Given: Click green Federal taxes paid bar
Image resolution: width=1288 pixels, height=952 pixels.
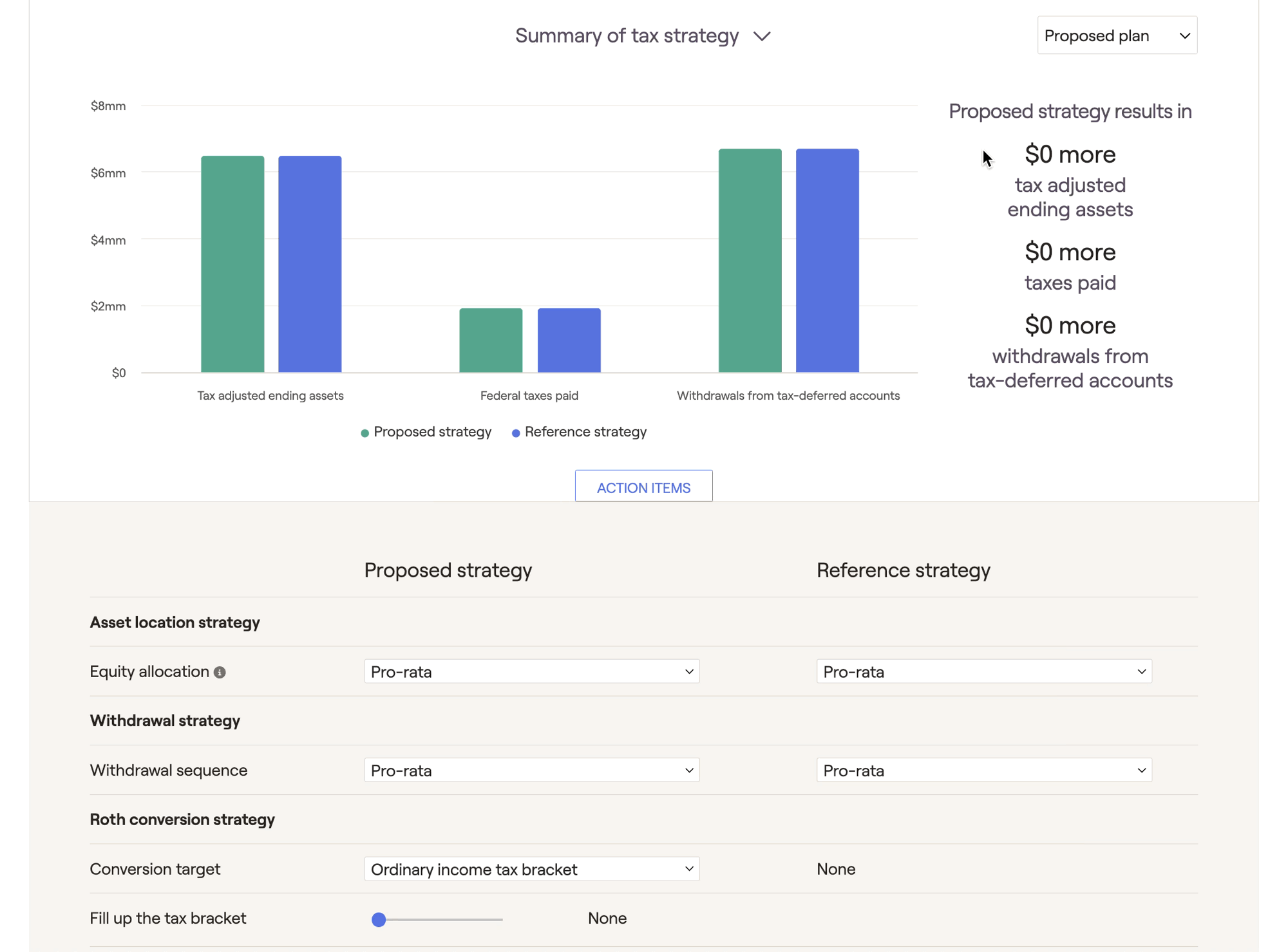Looking at the screenshot, I should (491, 340).
